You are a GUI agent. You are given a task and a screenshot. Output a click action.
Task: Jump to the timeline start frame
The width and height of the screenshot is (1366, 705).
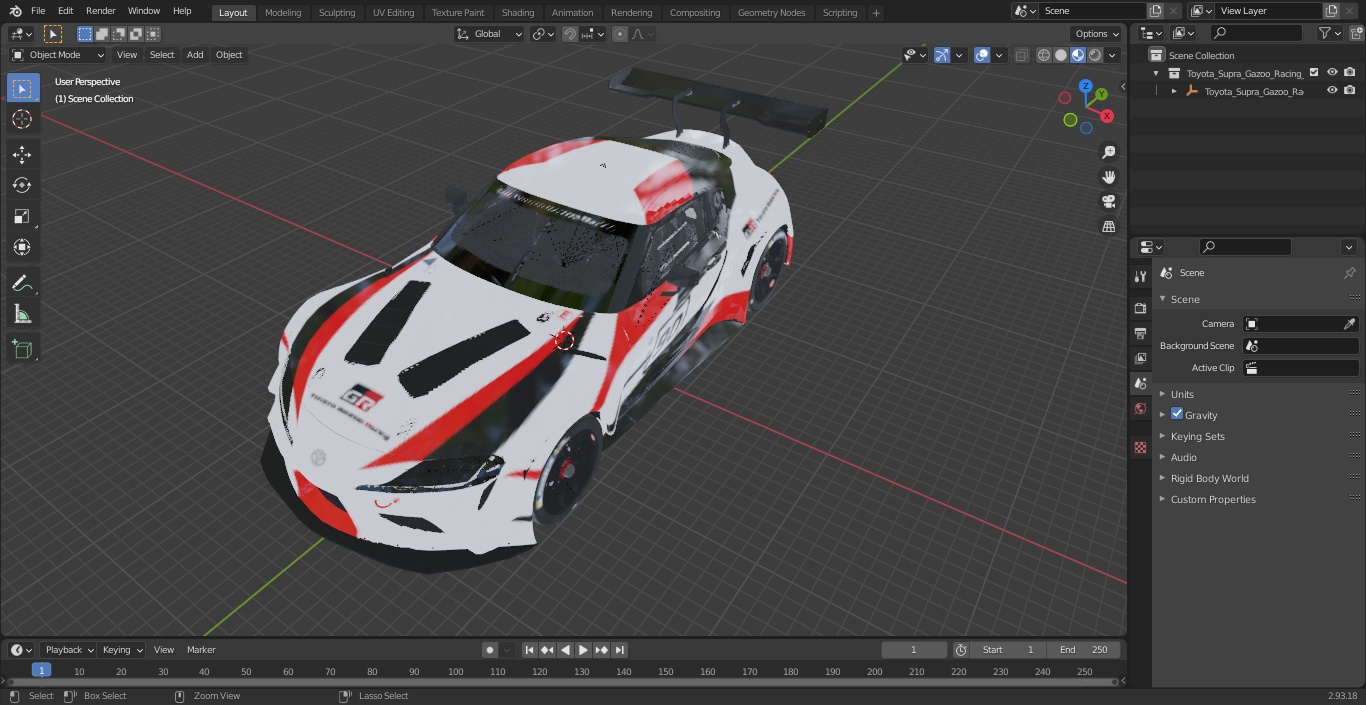pyautogui.click(x=530, y=650)
